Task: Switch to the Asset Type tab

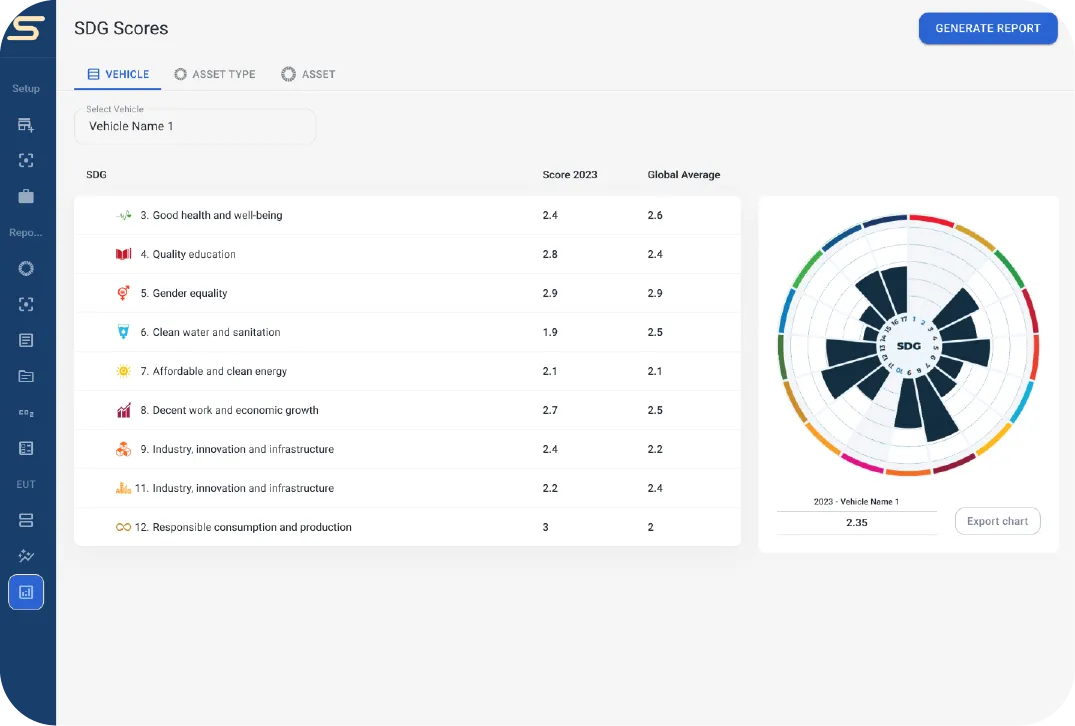Action: [x=215, y=74]
